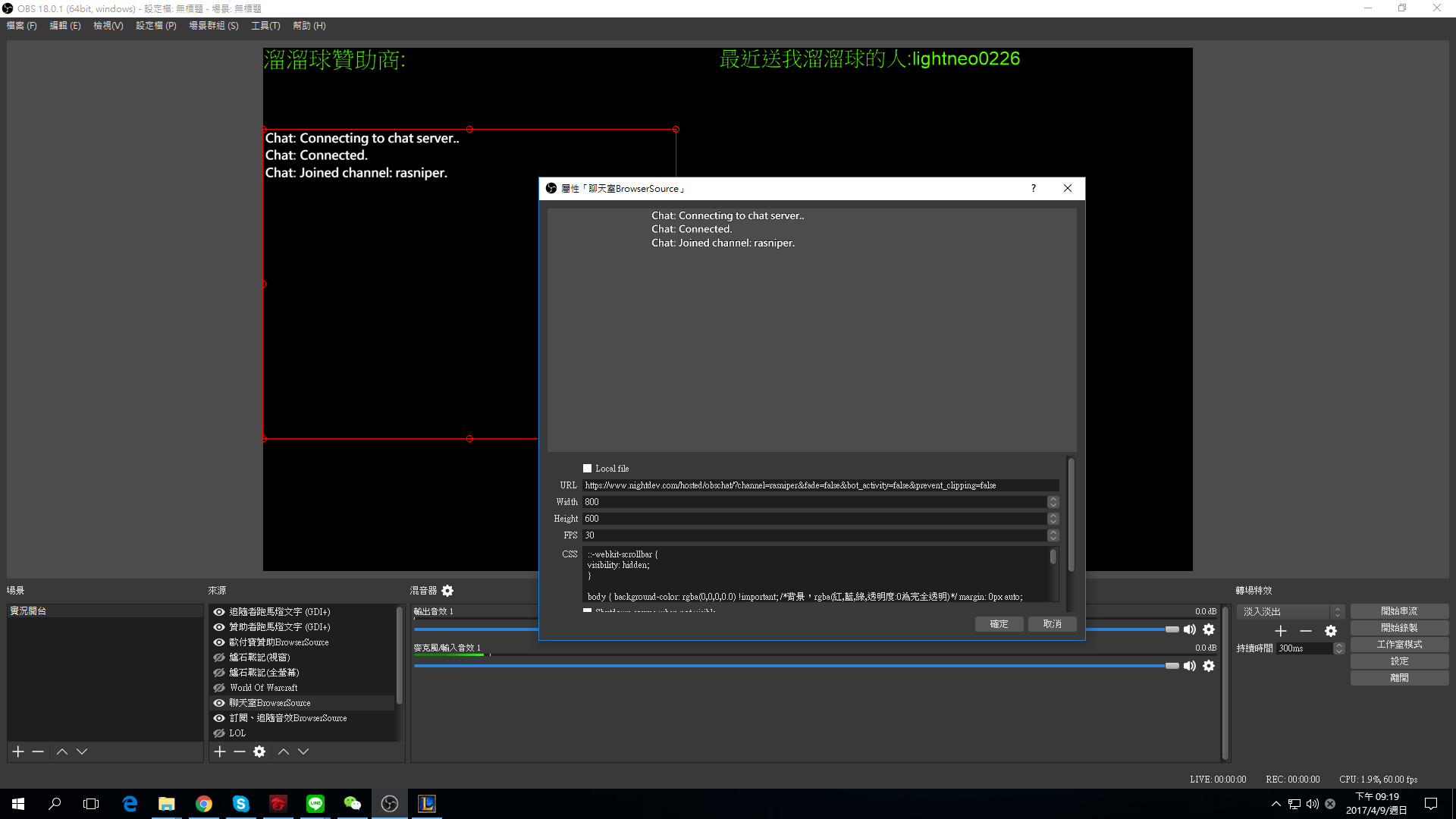Screen dimensions: 1456x819
Task: Click the 麥克風/輸入音效 1 volume slider
Action: [x=796, y=666]
